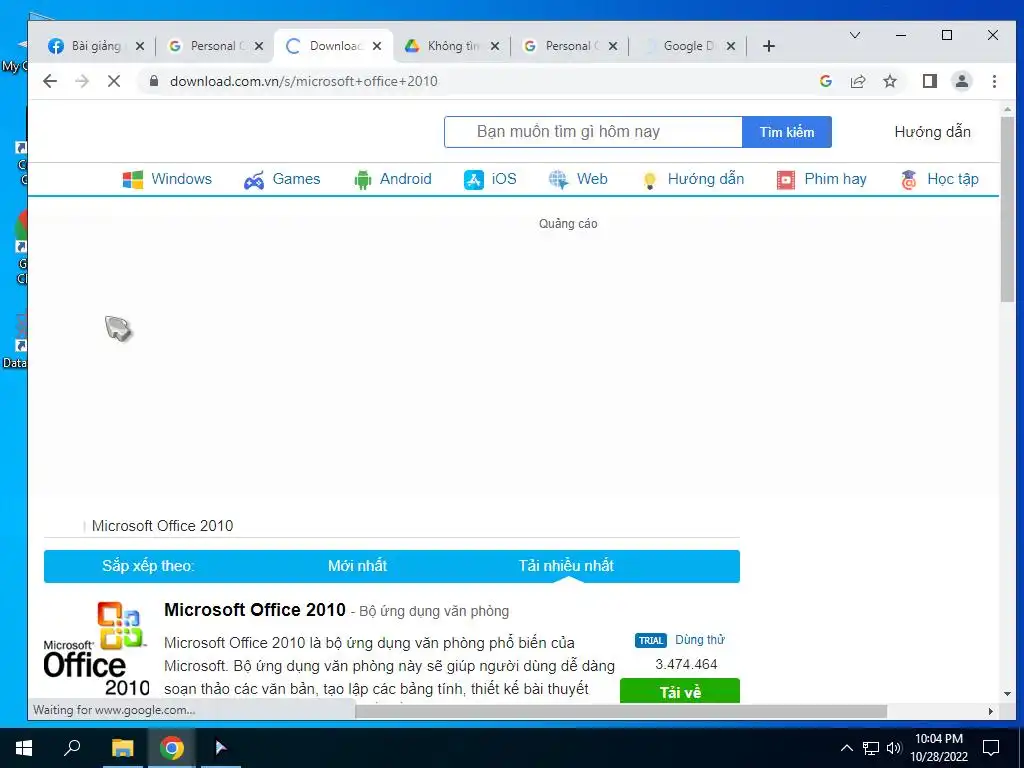
Task: Share this page via share icon
Action: coord(857,81)
